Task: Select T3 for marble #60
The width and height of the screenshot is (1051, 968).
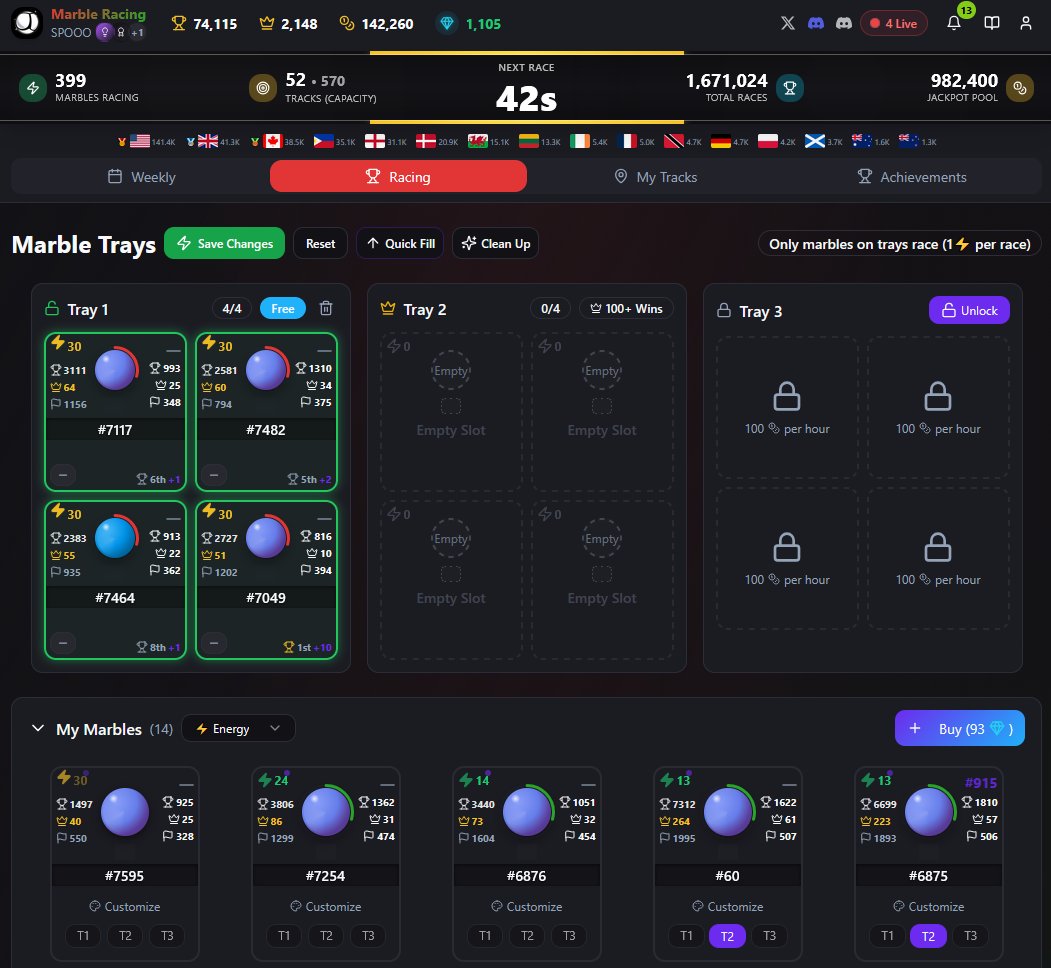Action: [769, 935]
